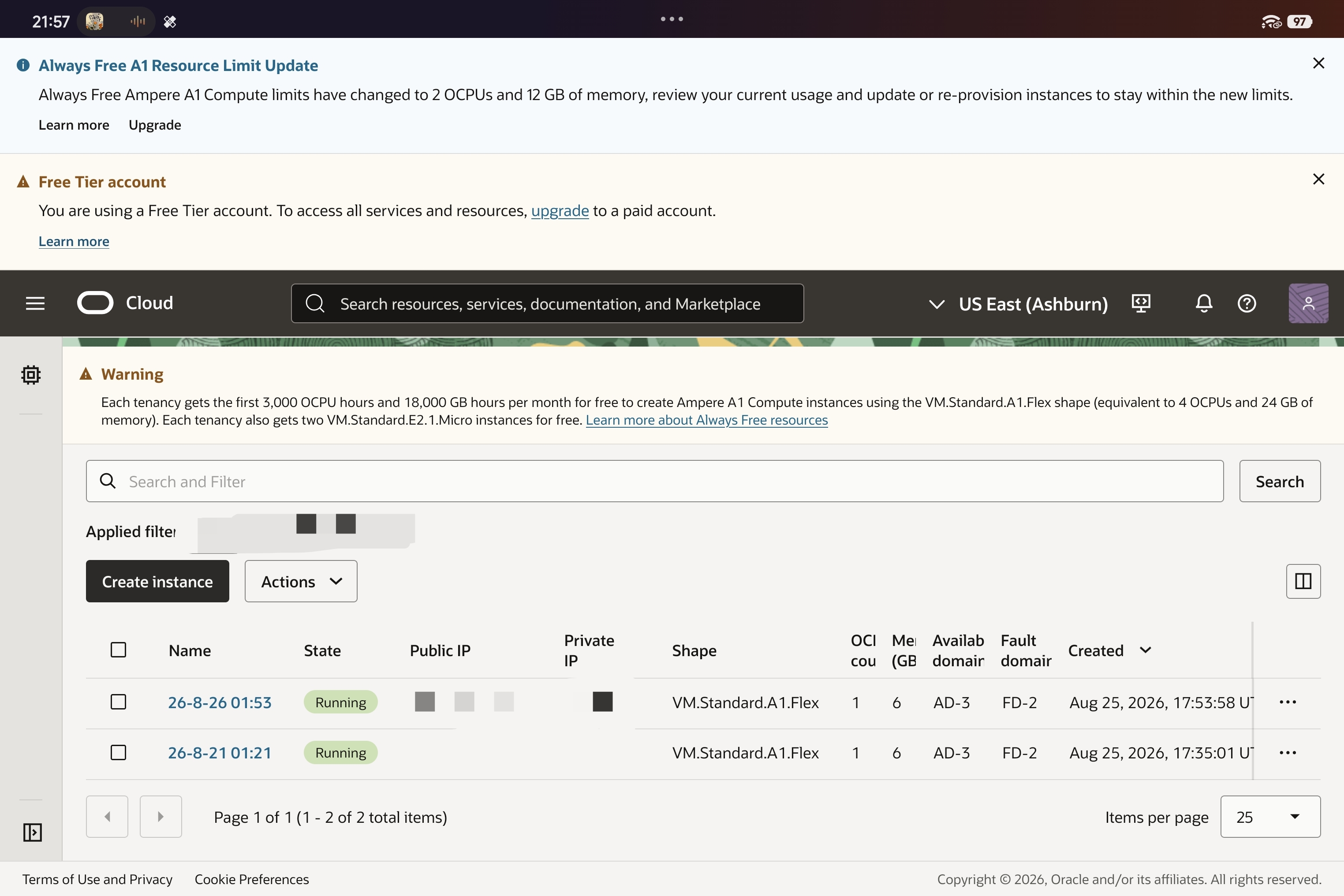Screen dimensions: 1344x896
Task: Check the box for instance 26-8-26 01:53
Action: coord(118,702)
